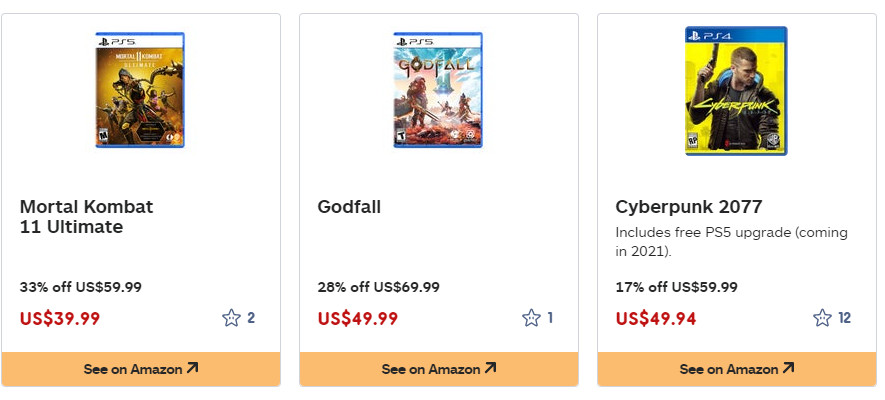The height and width of the screenshot is (400, 885).
Task: Click arrow icon on Cyberpunk Amazon button
Action: 789,368
